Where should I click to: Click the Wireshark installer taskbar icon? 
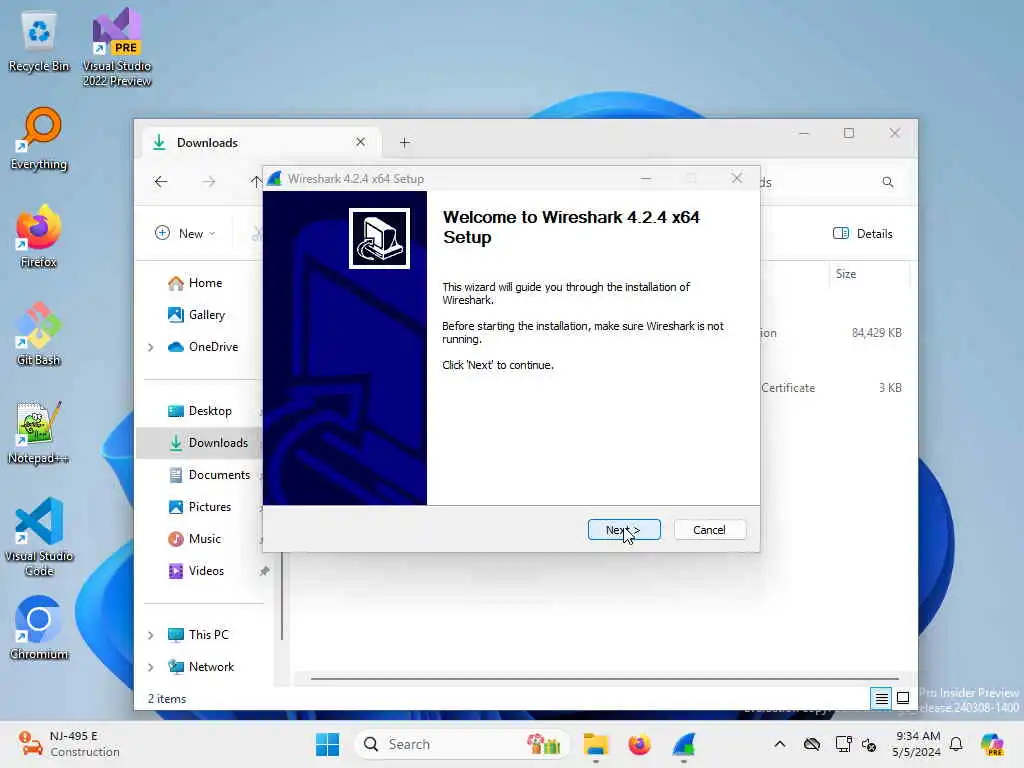pyautogui.click(x=684, y=744)
